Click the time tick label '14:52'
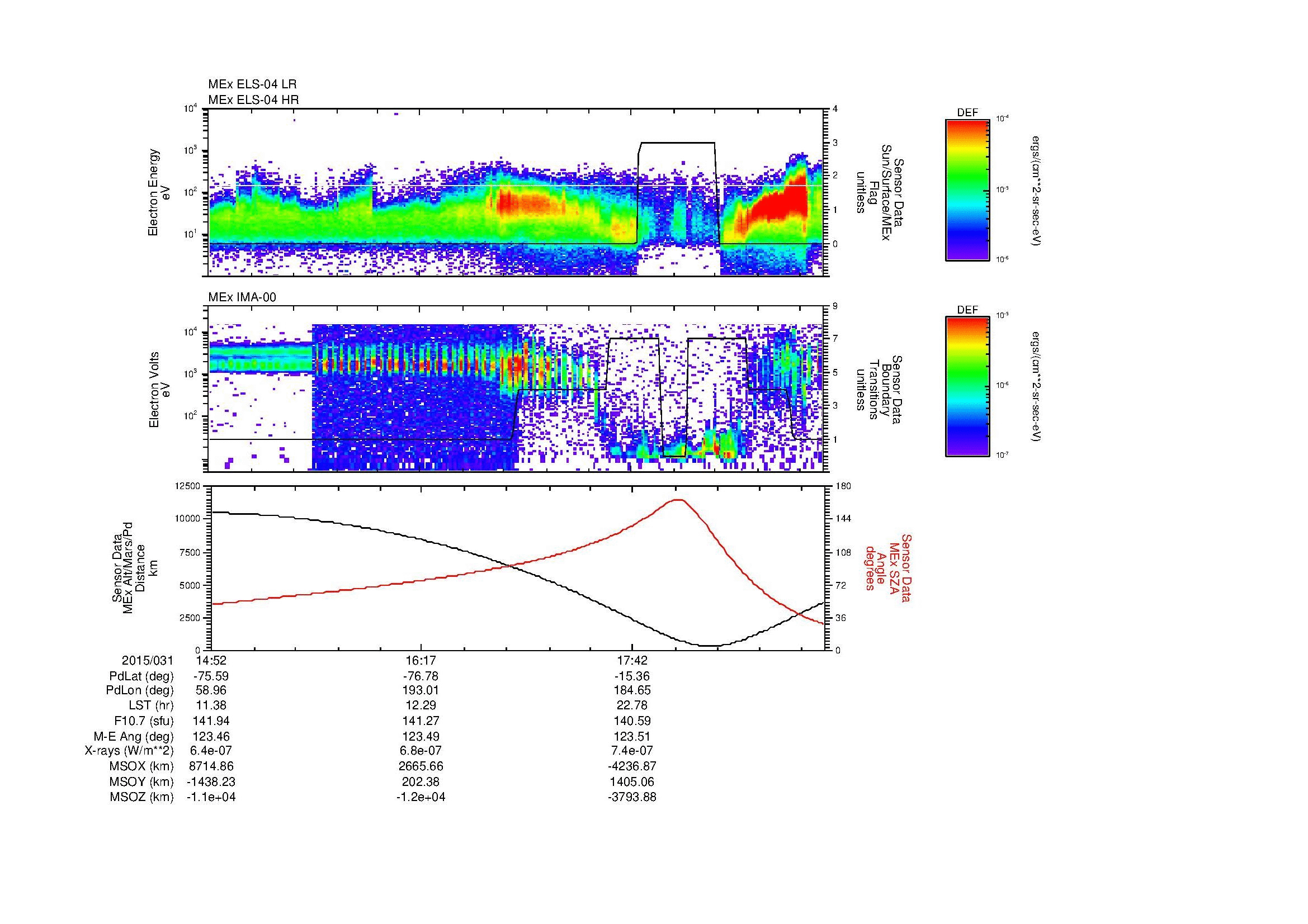 211,661
